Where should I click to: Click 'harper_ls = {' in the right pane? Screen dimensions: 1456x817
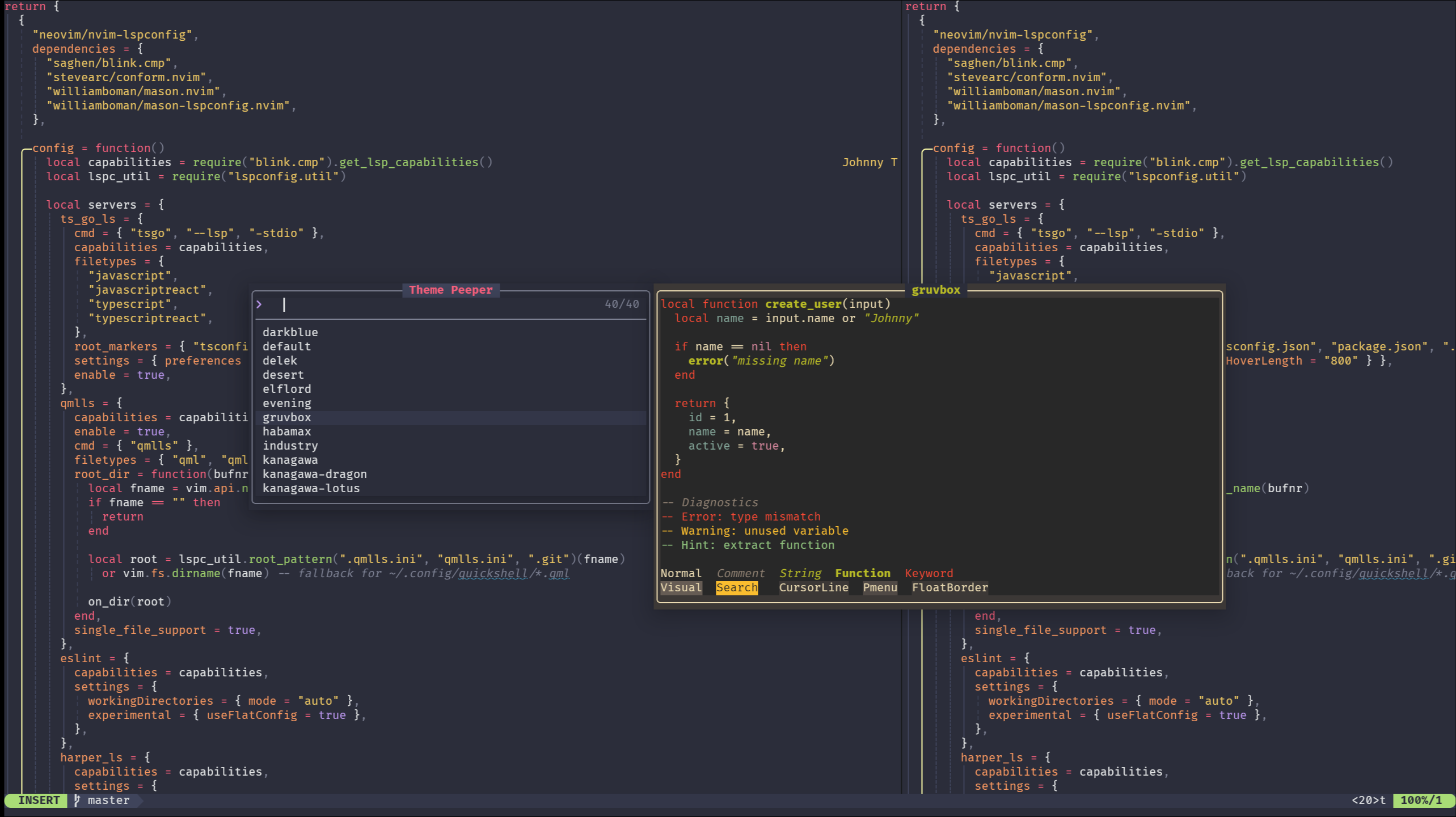[x=1006, y=757]
